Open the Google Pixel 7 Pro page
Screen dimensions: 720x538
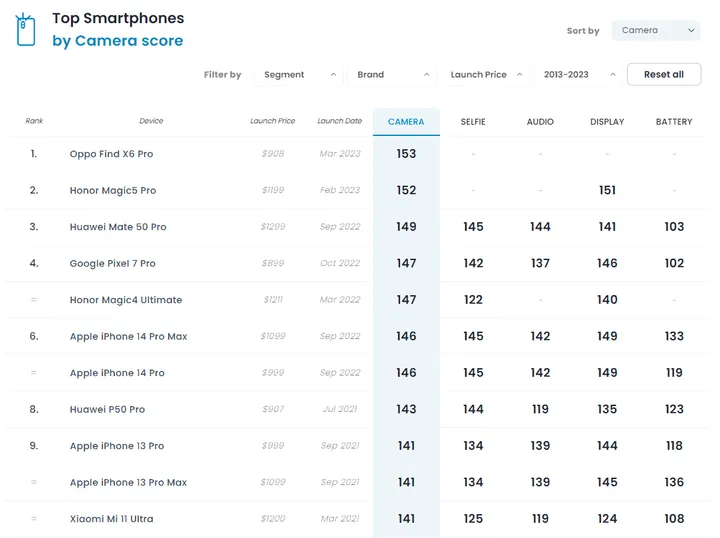pos(113,264)
